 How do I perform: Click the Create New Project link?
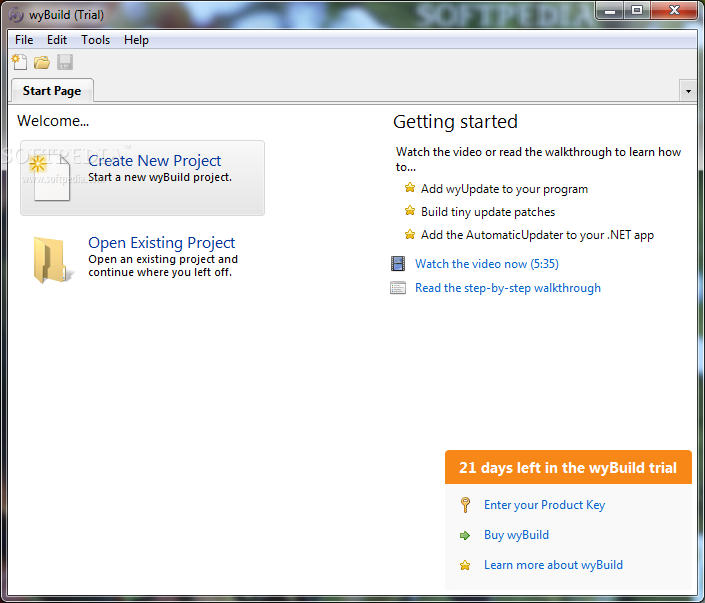[155, 161]
